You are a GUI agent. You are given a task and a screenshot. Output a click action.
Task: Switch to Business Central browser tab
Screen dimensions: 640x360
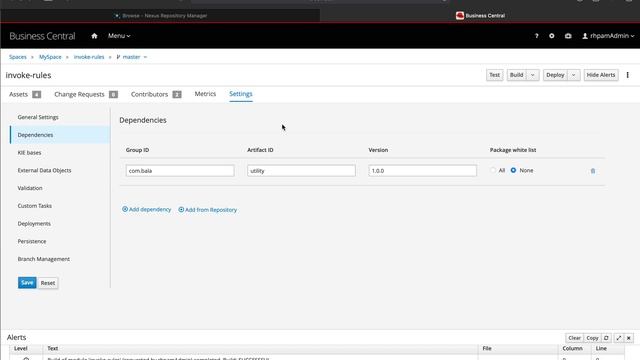(x=480, y=16)
